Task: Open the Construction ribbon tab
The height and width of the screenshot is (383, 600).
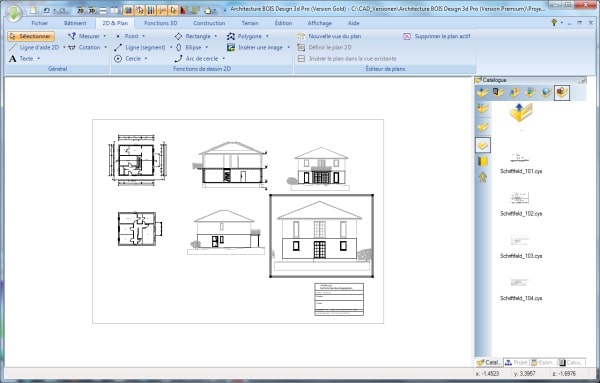Action: click(x=209, y=23)
